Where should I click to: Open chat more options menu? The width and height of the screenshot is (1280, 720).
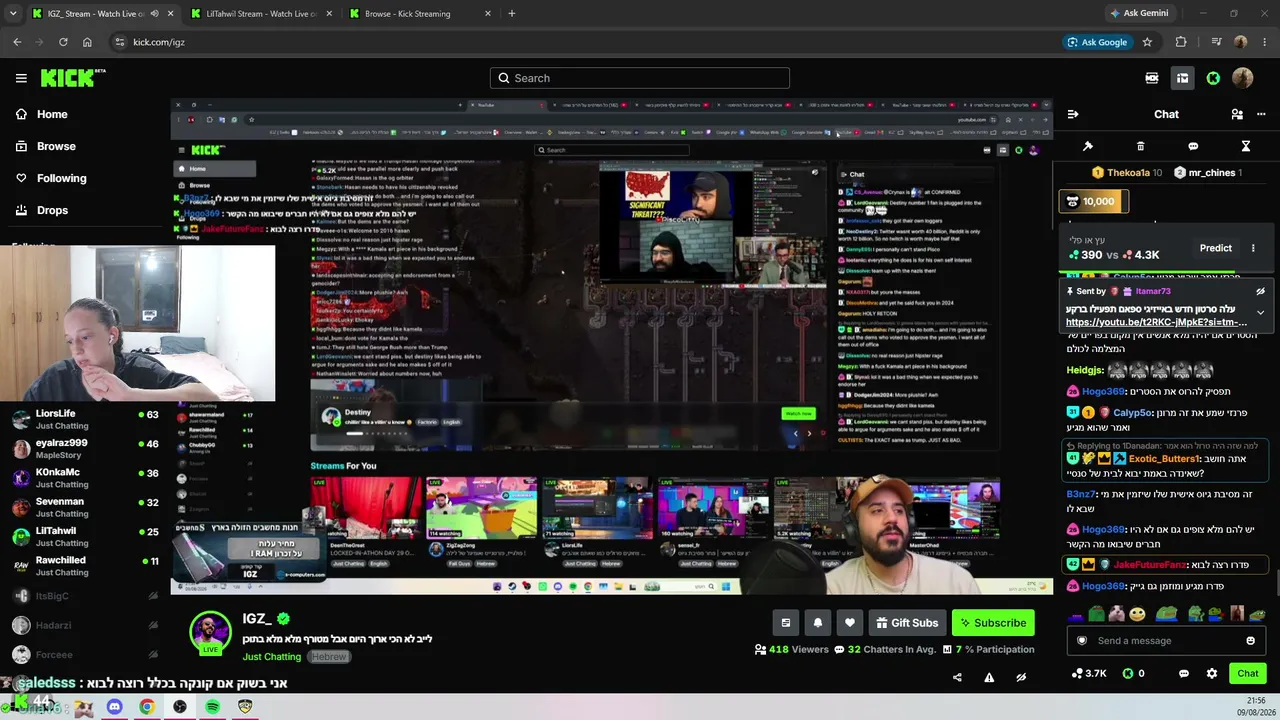point(1261,114)
